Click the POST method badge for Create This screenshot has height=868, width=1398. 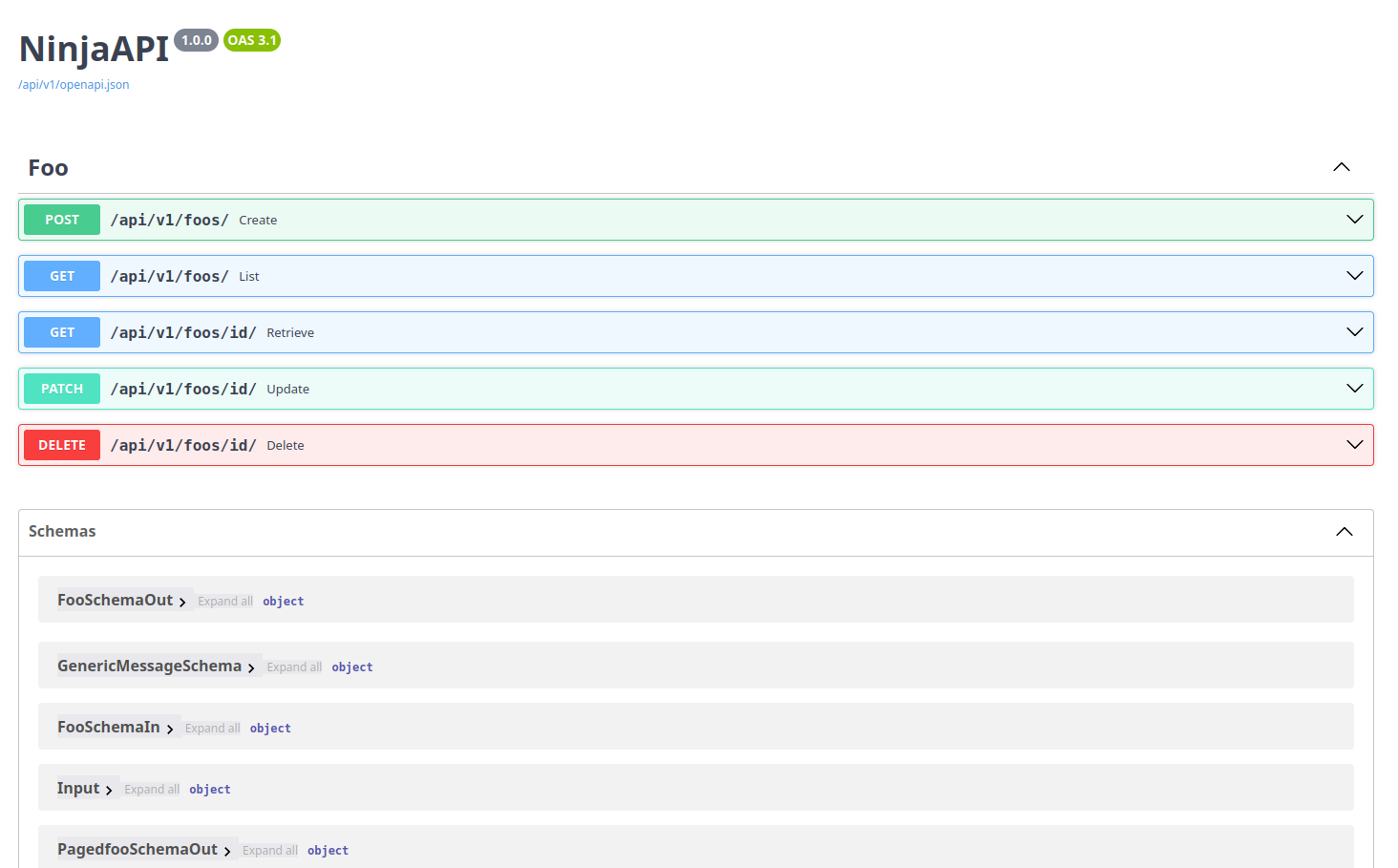tap(61, 219)
